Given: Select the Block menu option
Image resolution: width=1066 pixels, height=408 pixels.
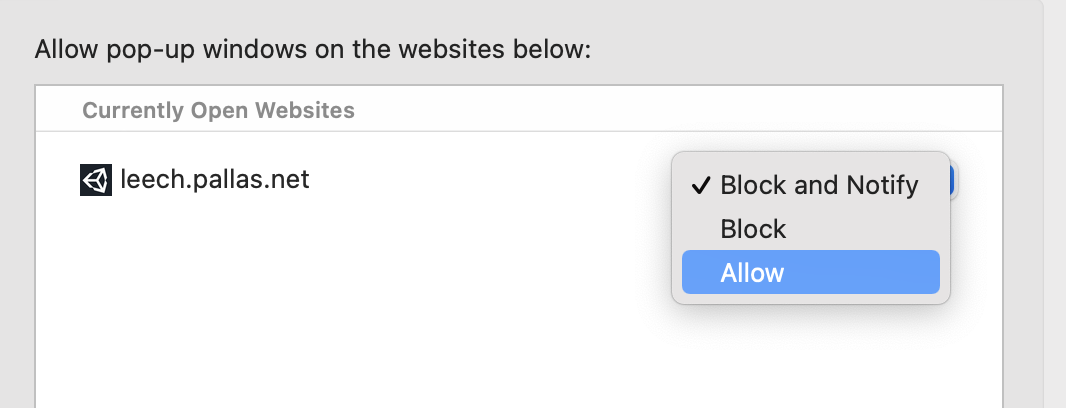Looking at the screenshot, I should [753, 229].
